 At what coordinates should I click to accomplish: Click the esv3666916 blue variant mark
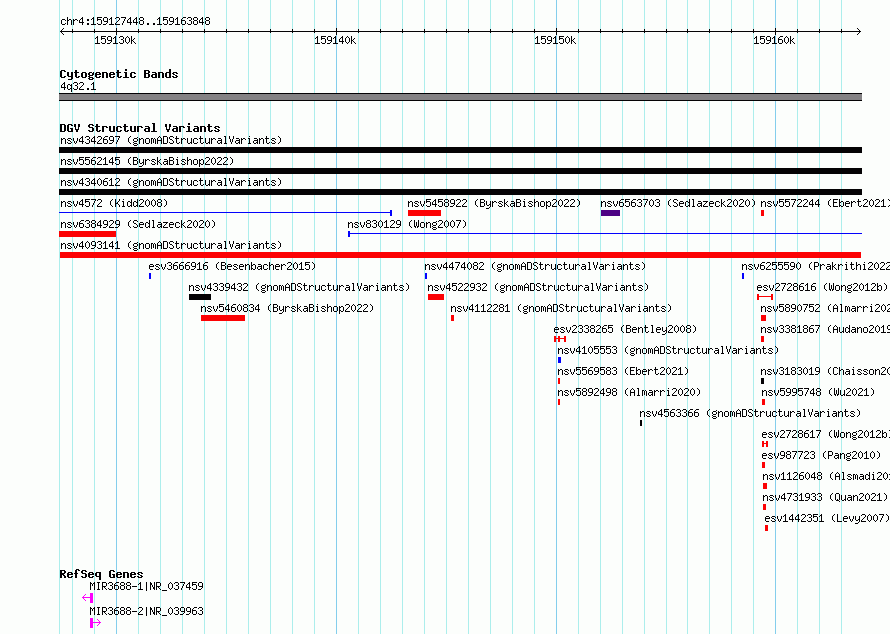(x=150, y=276)
